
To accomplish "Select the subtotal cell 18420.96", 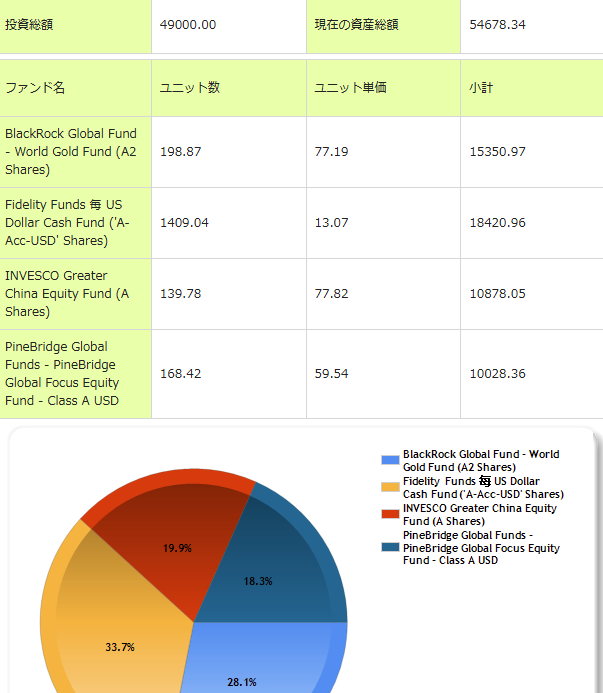I will pos(497,222).
